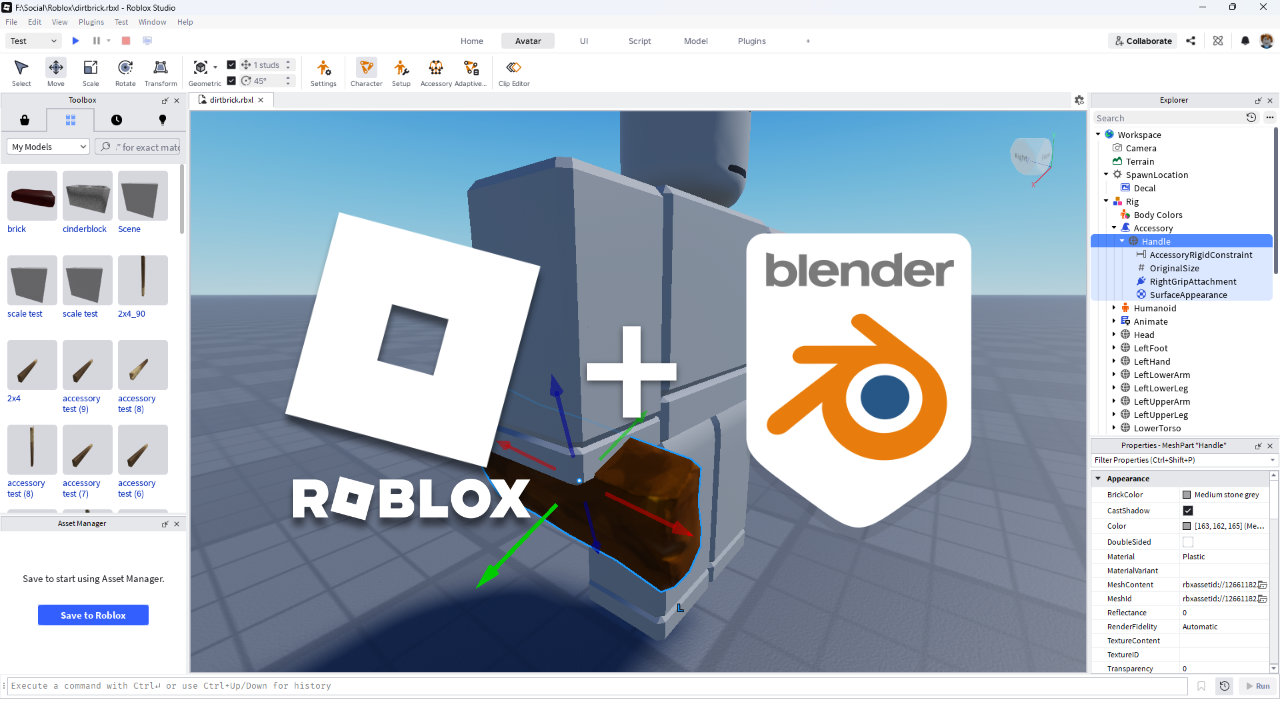Launch the avatar Setup tool

tap(401, 72)
